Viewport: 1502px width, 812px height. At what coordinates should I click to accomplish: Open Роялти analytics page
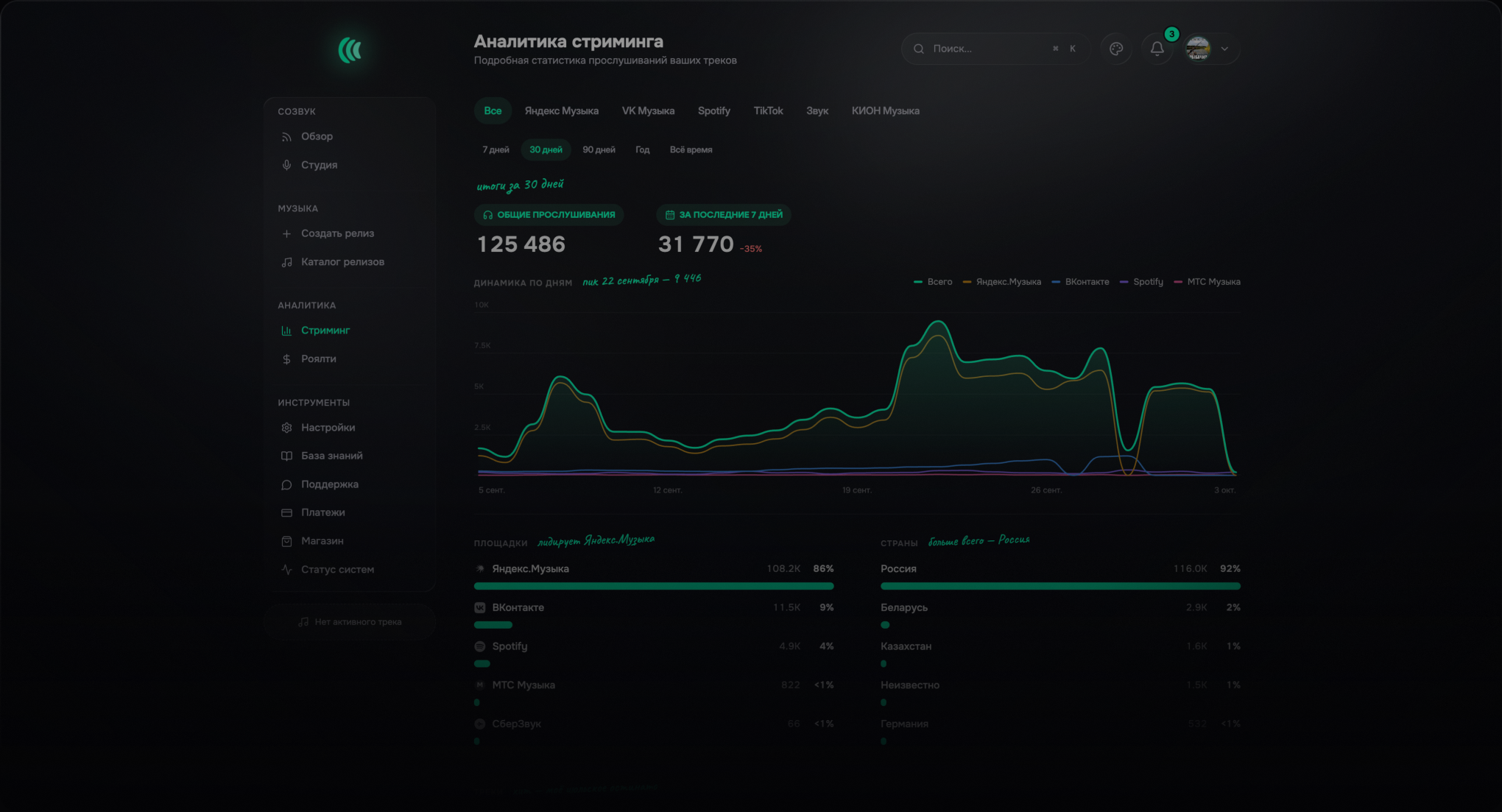click(349, 359)
